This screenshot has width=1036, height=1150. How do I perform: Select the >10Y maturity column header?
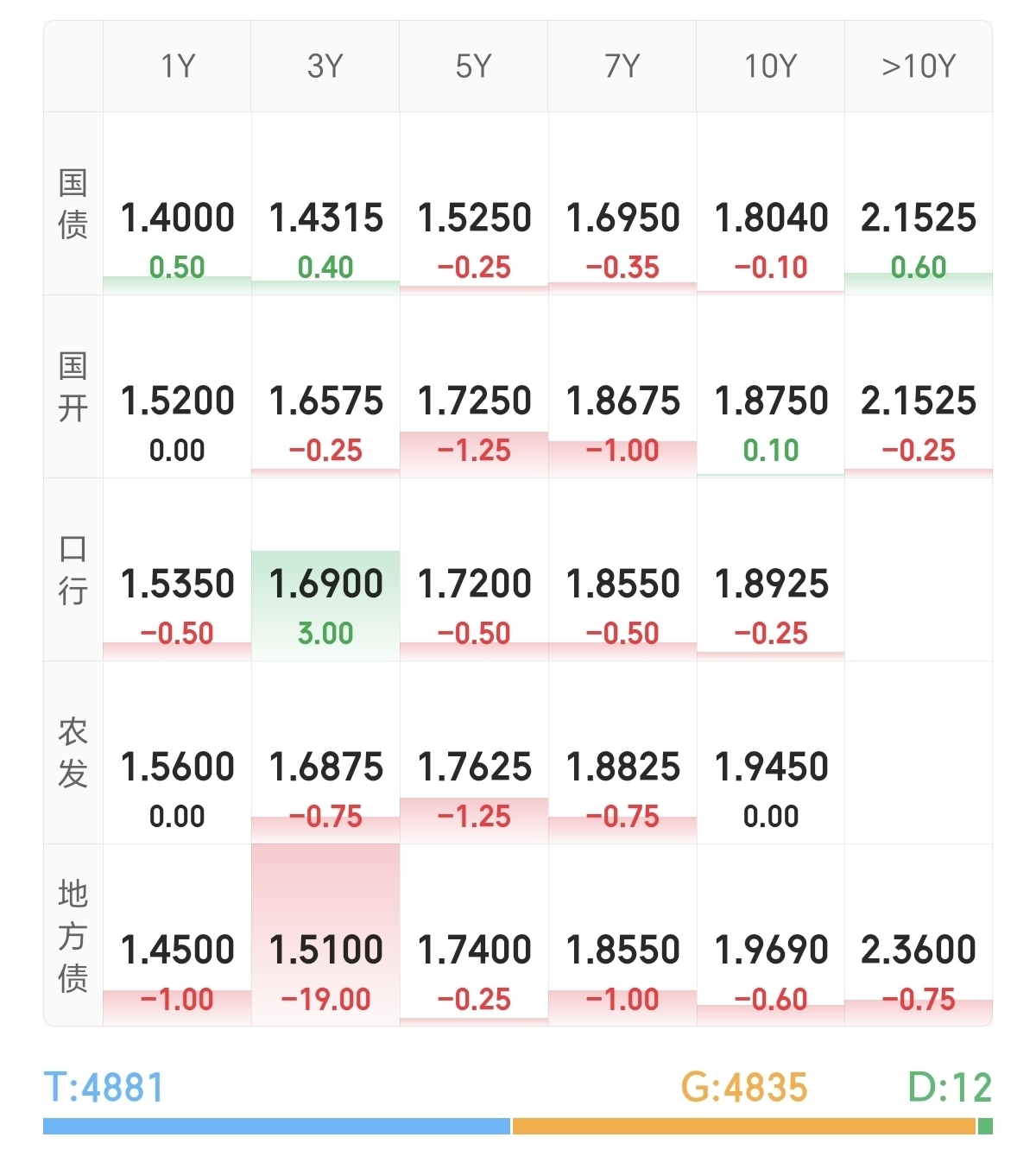coord(919,66)
